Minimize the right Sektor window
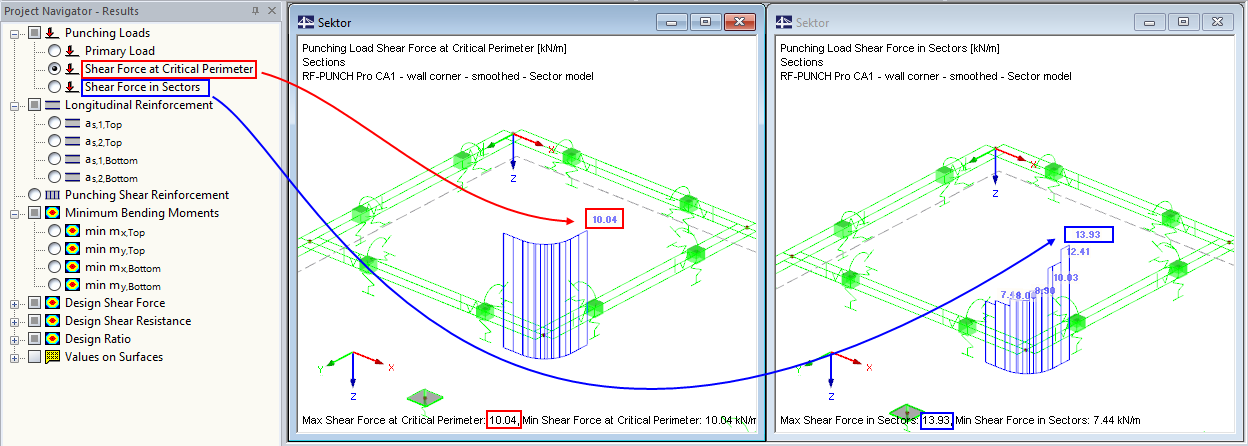 (x=1150, y=21)
